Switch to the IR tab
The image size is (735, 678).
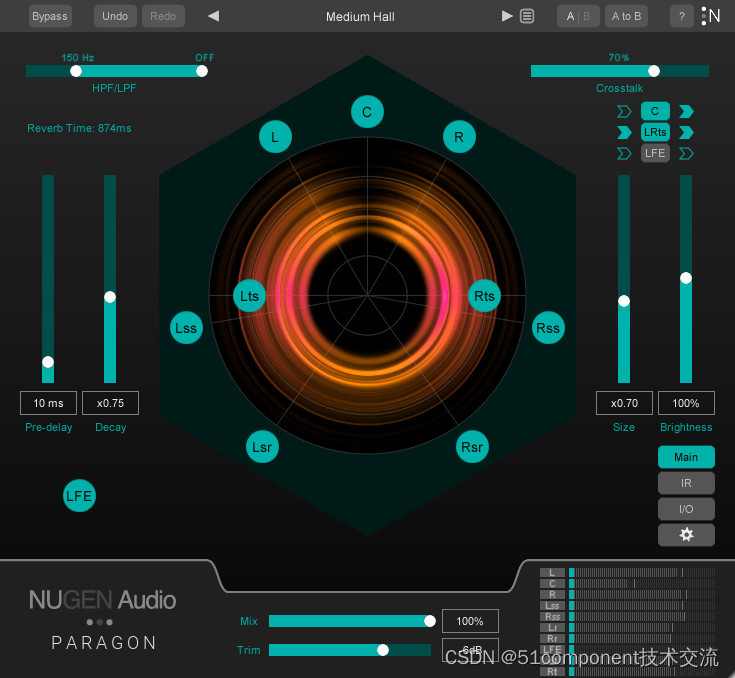(x=686, y=483)
